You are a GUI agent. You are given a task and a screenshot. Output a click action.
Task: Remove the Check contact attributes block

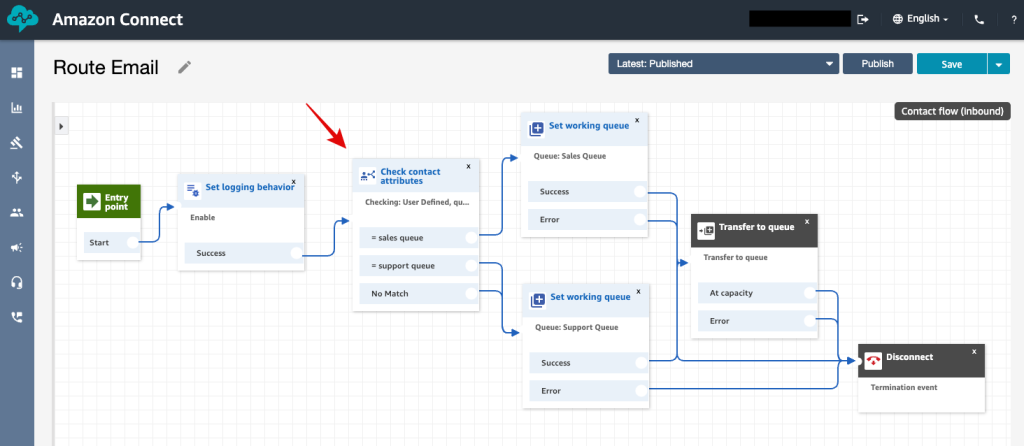[x=468, y=167]
